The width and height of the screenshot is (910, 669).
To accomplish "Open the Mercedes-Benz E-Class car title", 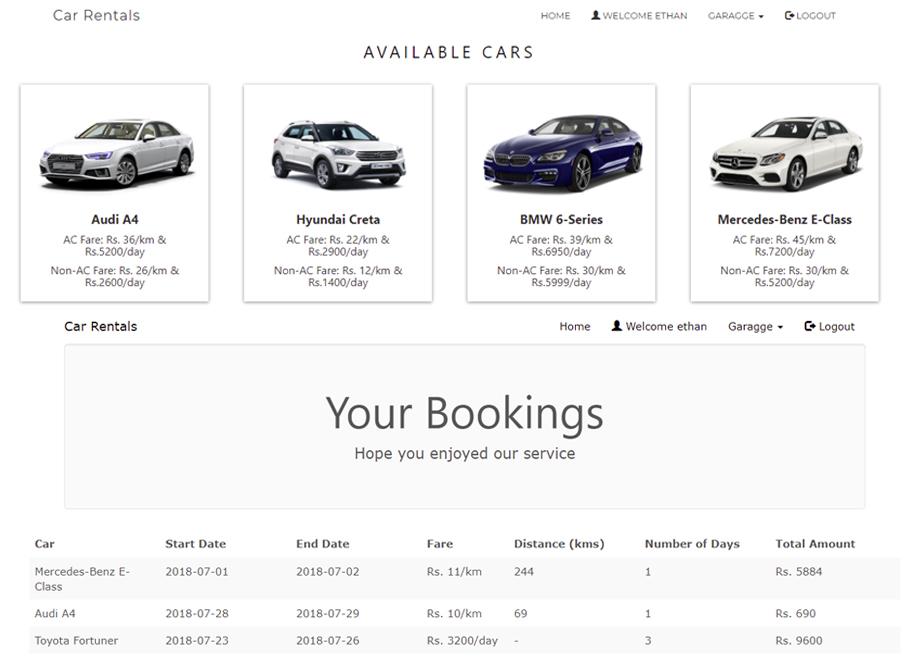I will 785,219.
